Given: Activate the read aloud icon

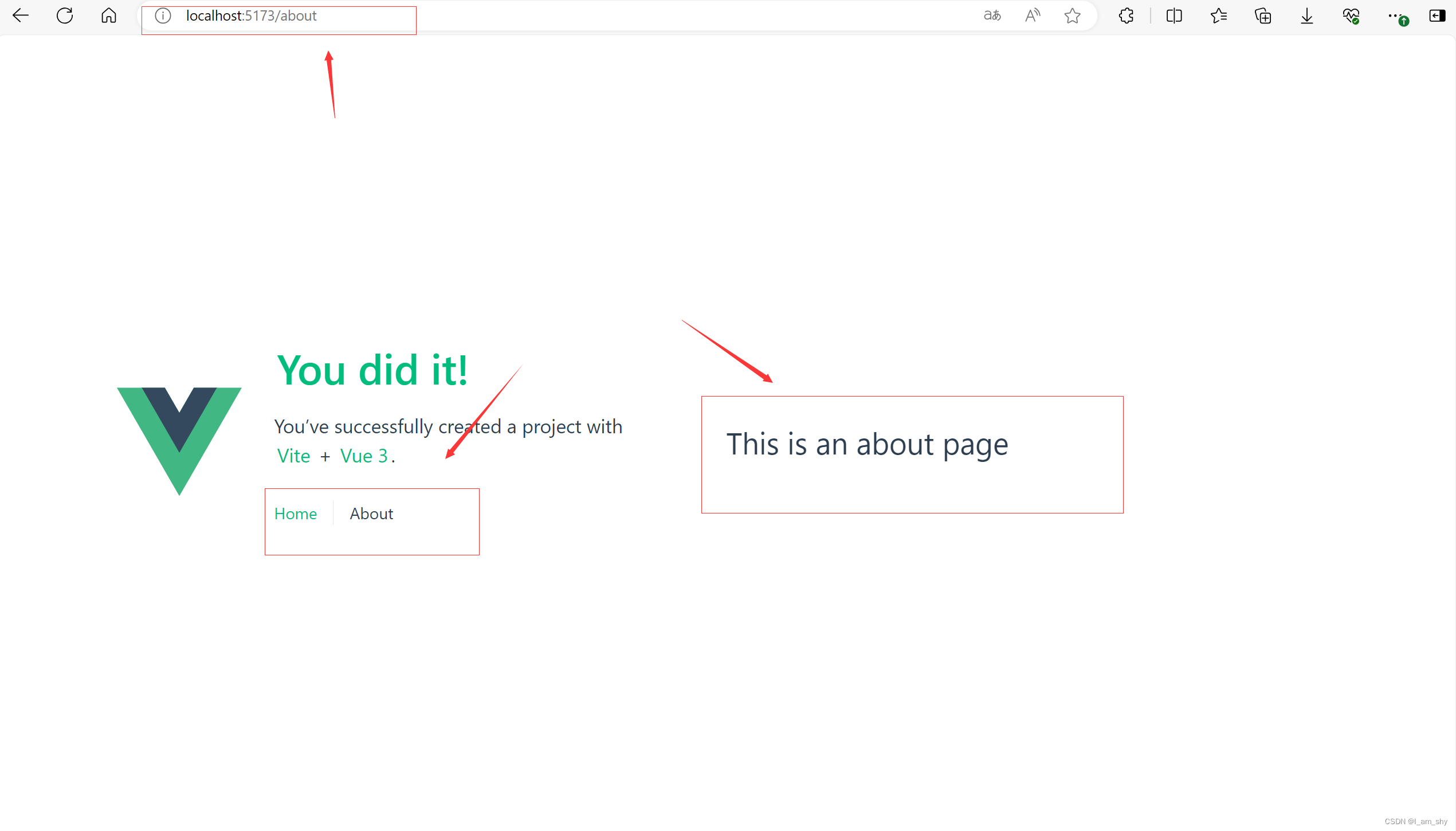Looking at the screenshot, I should [x=1032, y=15].
